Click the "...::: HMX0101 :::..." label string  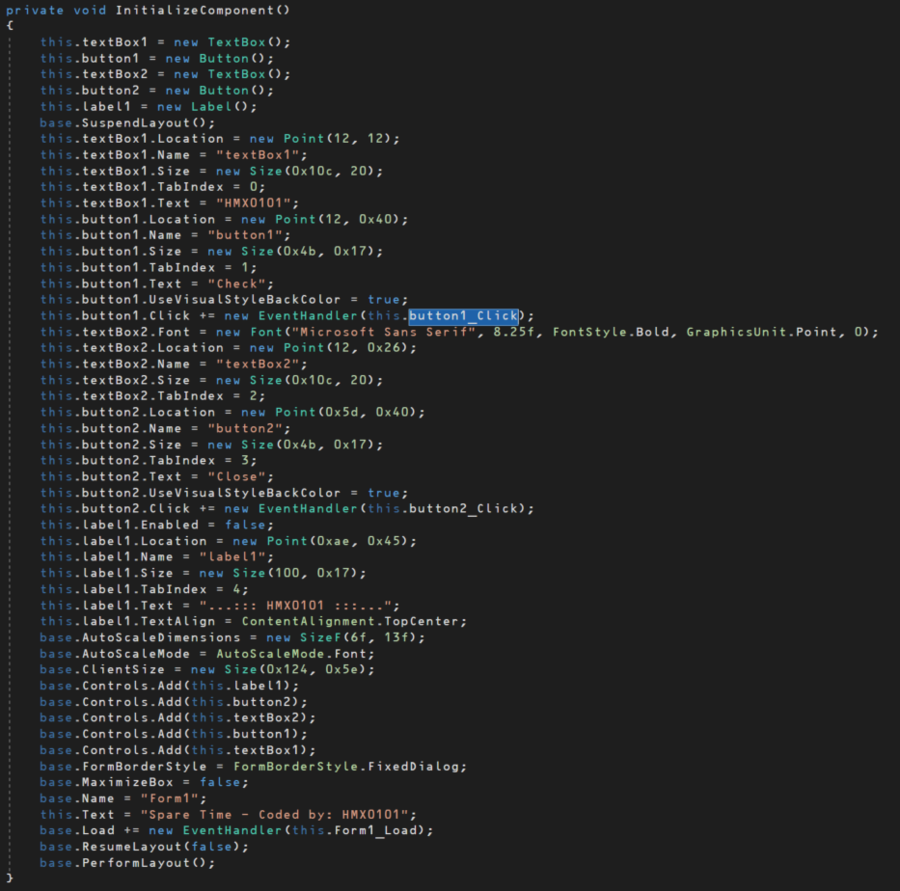click(x=298, y=605)
